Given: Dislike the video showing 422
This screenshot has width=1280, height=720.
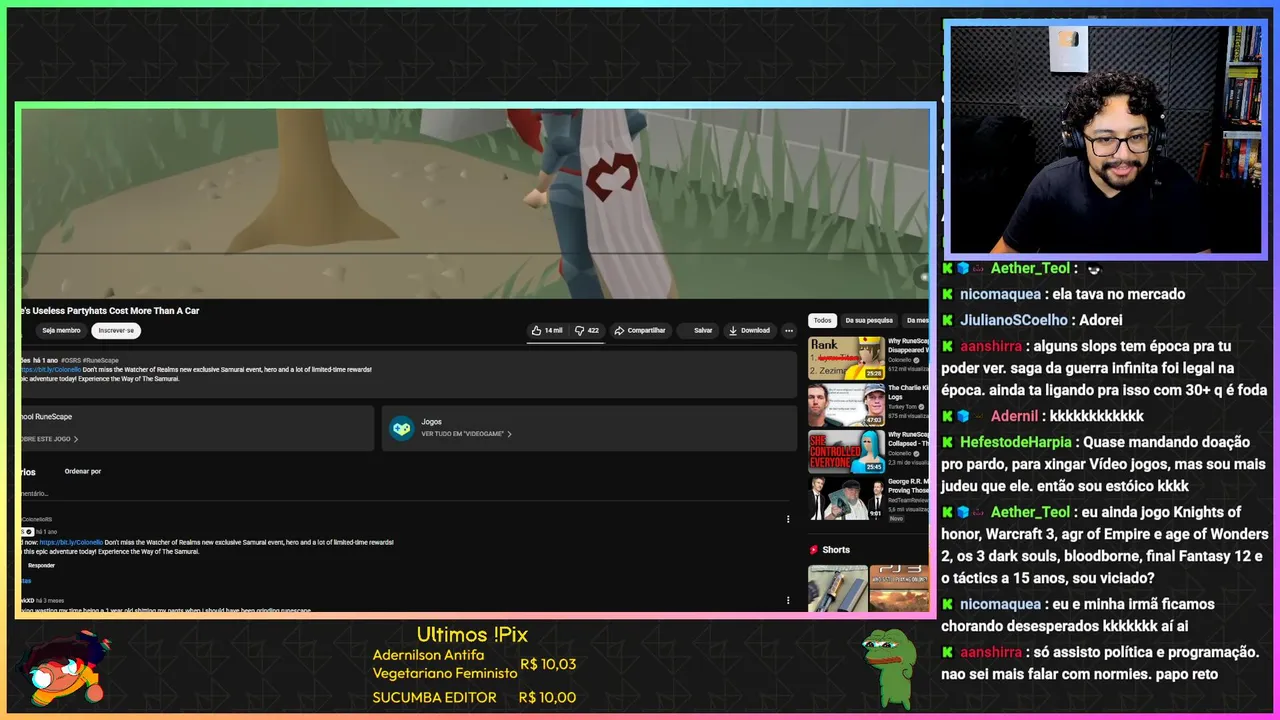Looking at the screenshot, I should pyautogui.click(x=587, y=330).
